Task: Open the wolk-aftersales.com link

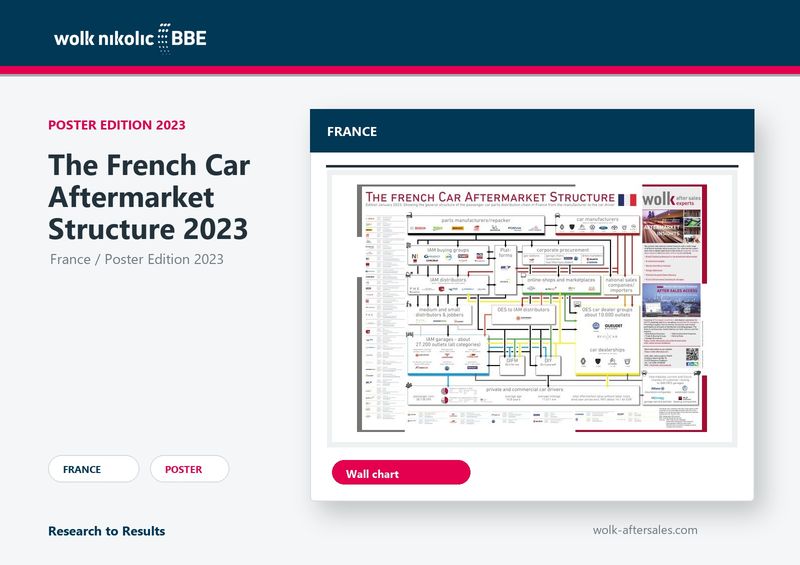Action: [x=645, y=530]
